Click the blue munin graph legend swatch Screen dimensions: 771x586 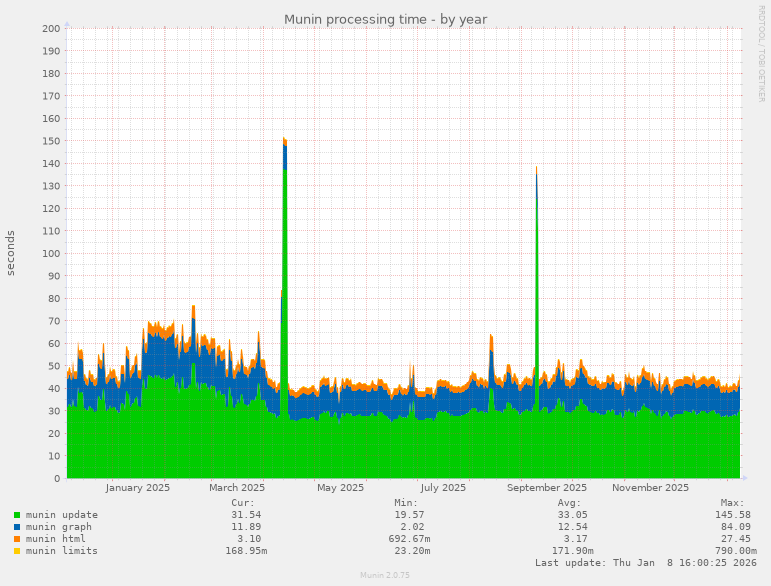(x=17, y=527)
